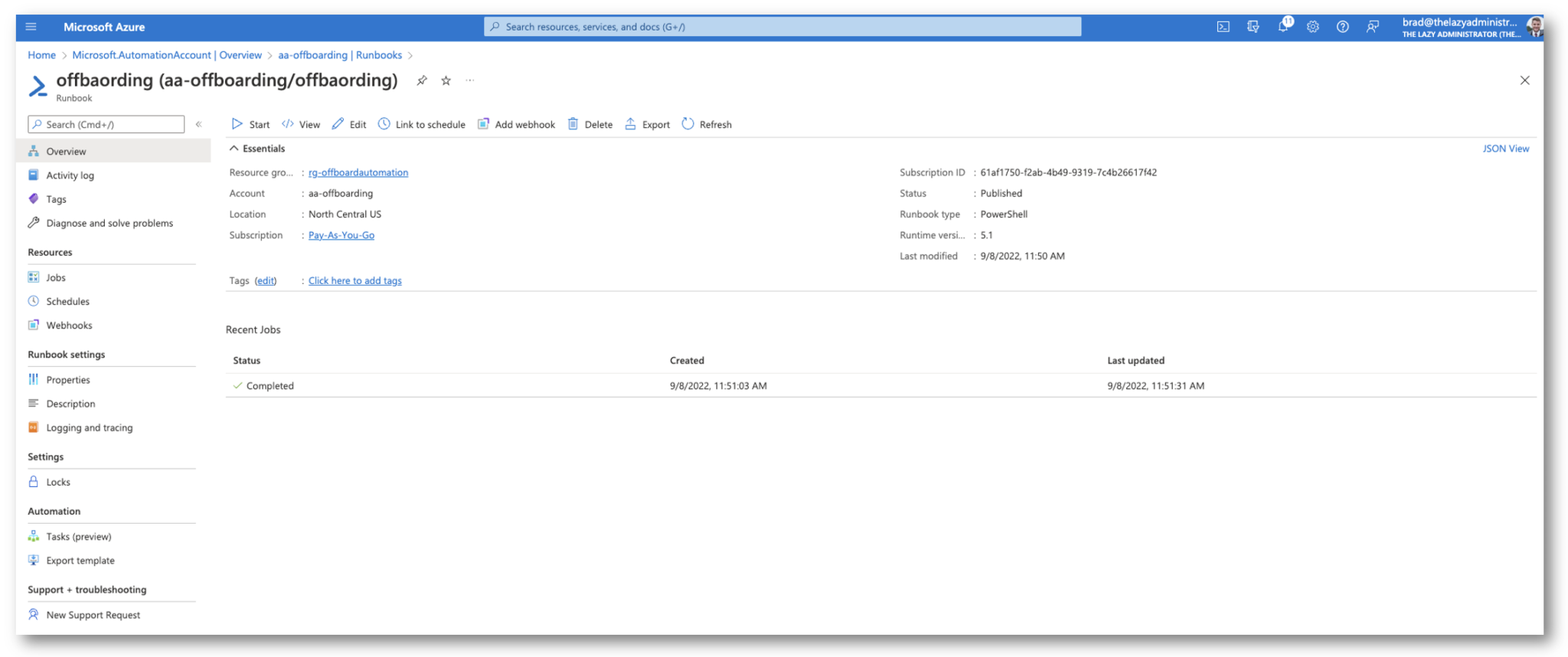Pin the offbaording runbook to dashboard
The image size is (1568, 657).
(x=421, y=80)
